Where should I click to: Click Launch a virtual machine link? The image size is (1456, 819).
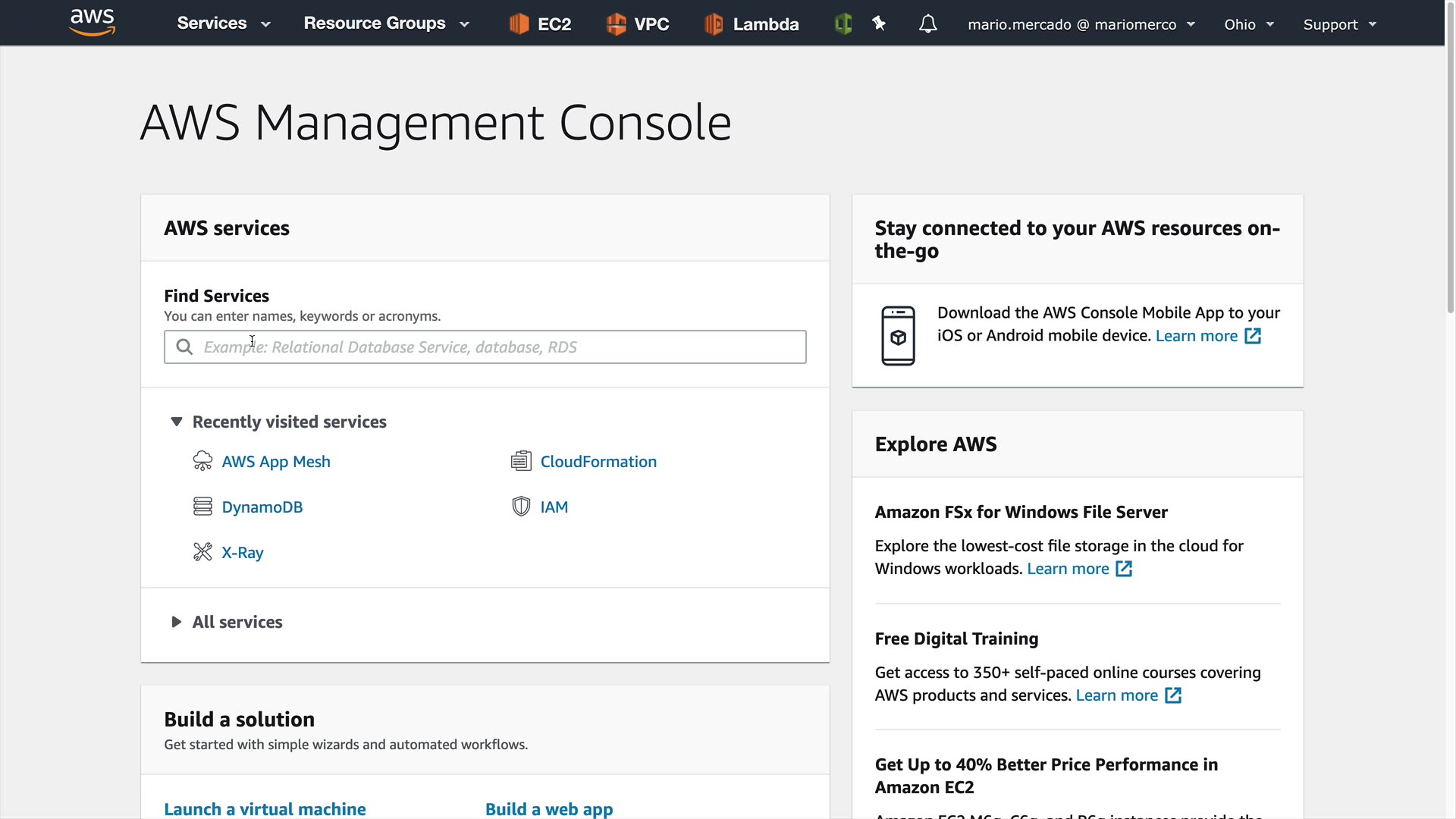click(265, 809)
